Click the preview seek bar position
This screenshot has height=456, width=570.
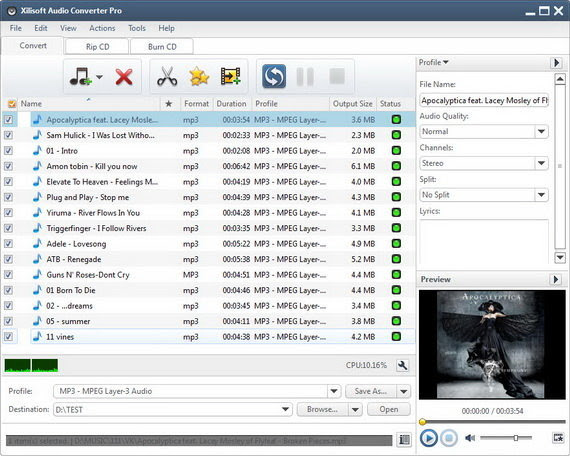coord(493,422)
